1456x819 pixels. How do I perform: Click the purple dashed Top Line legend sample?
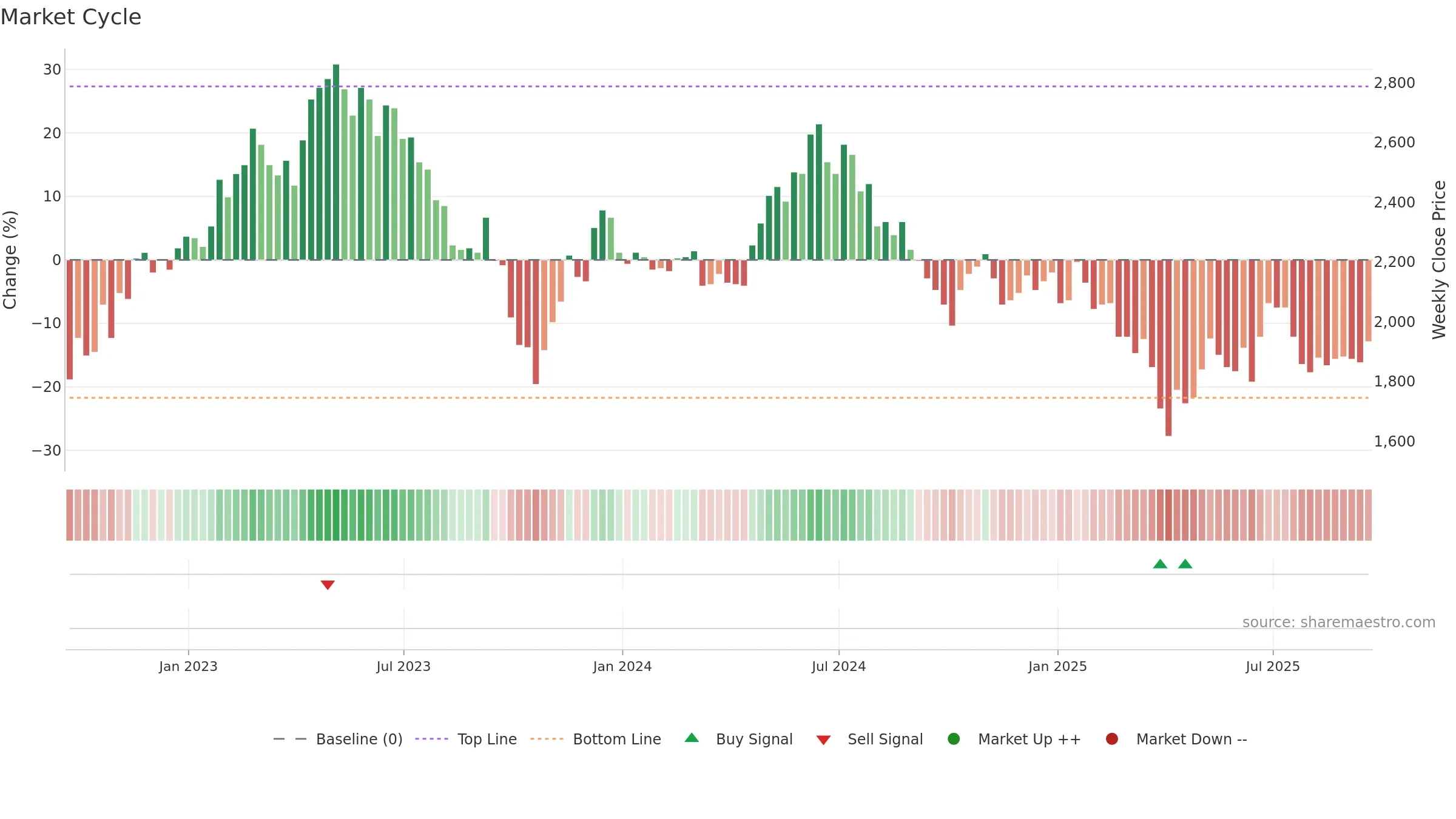[431, 739]
